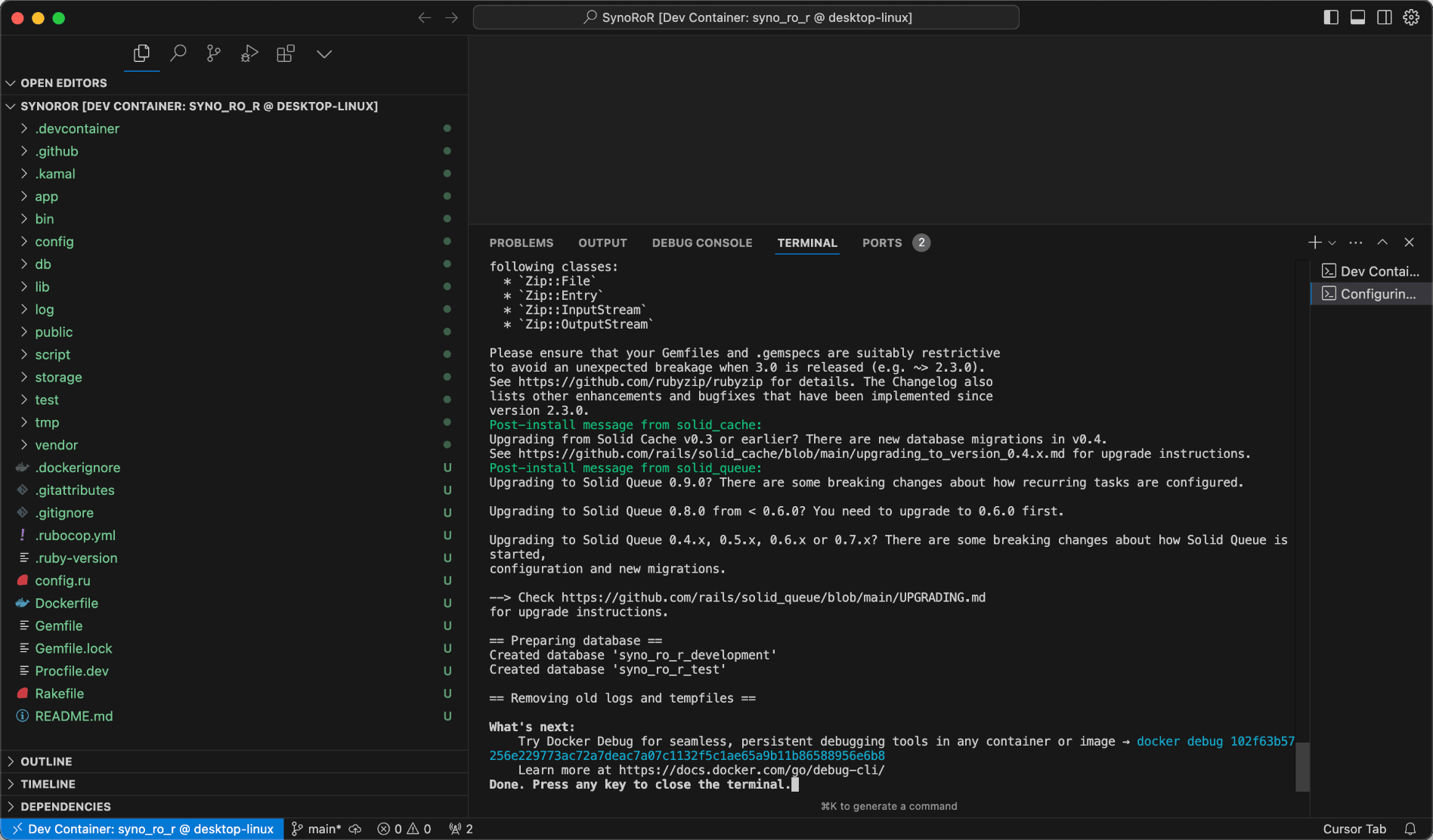1433x840 pixels.
Task: Open the .rubocop.yml file
Action: point(234,536)
